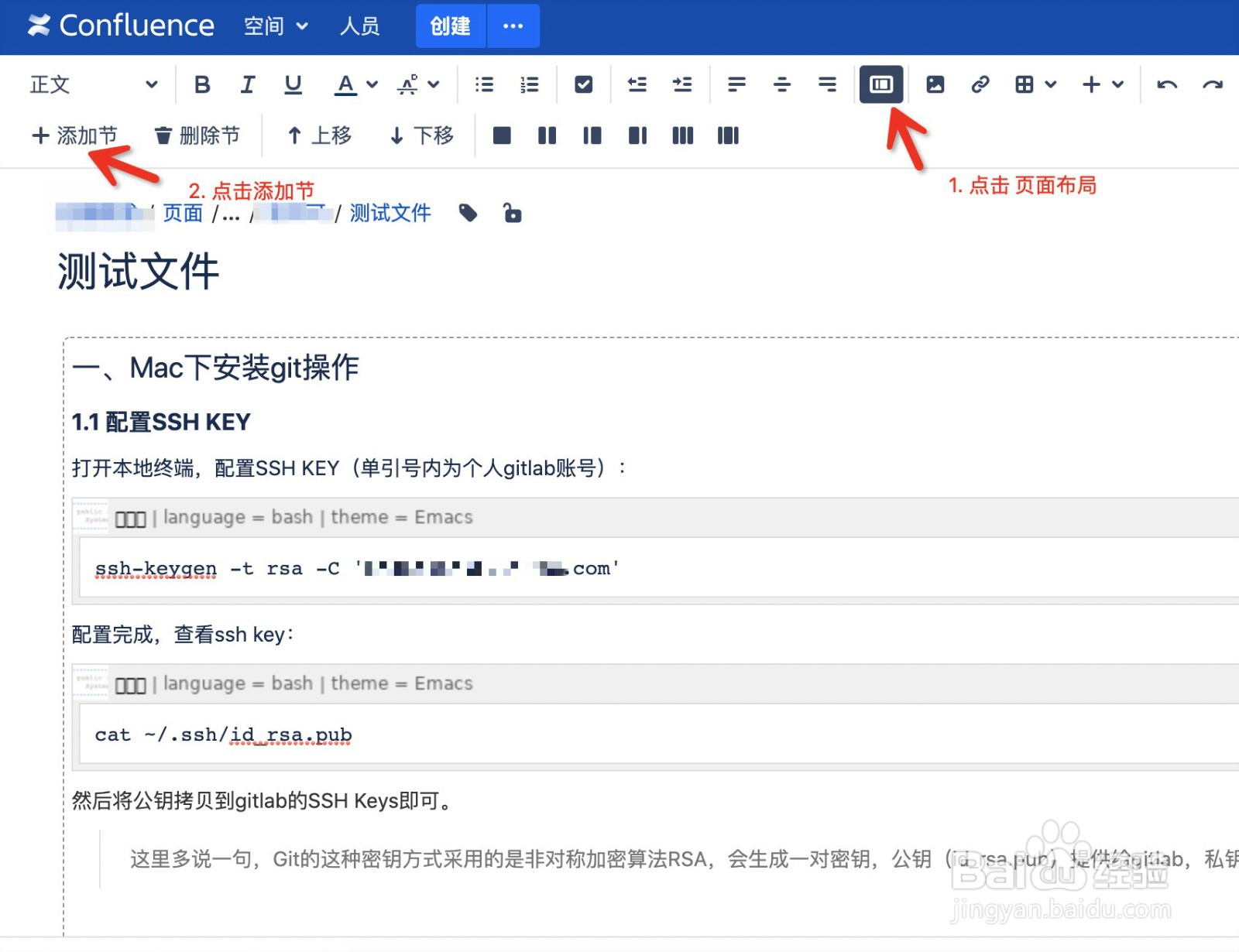Undo the last change
The height and width of the screenshot is (952, 1239).
[1168, 84]
